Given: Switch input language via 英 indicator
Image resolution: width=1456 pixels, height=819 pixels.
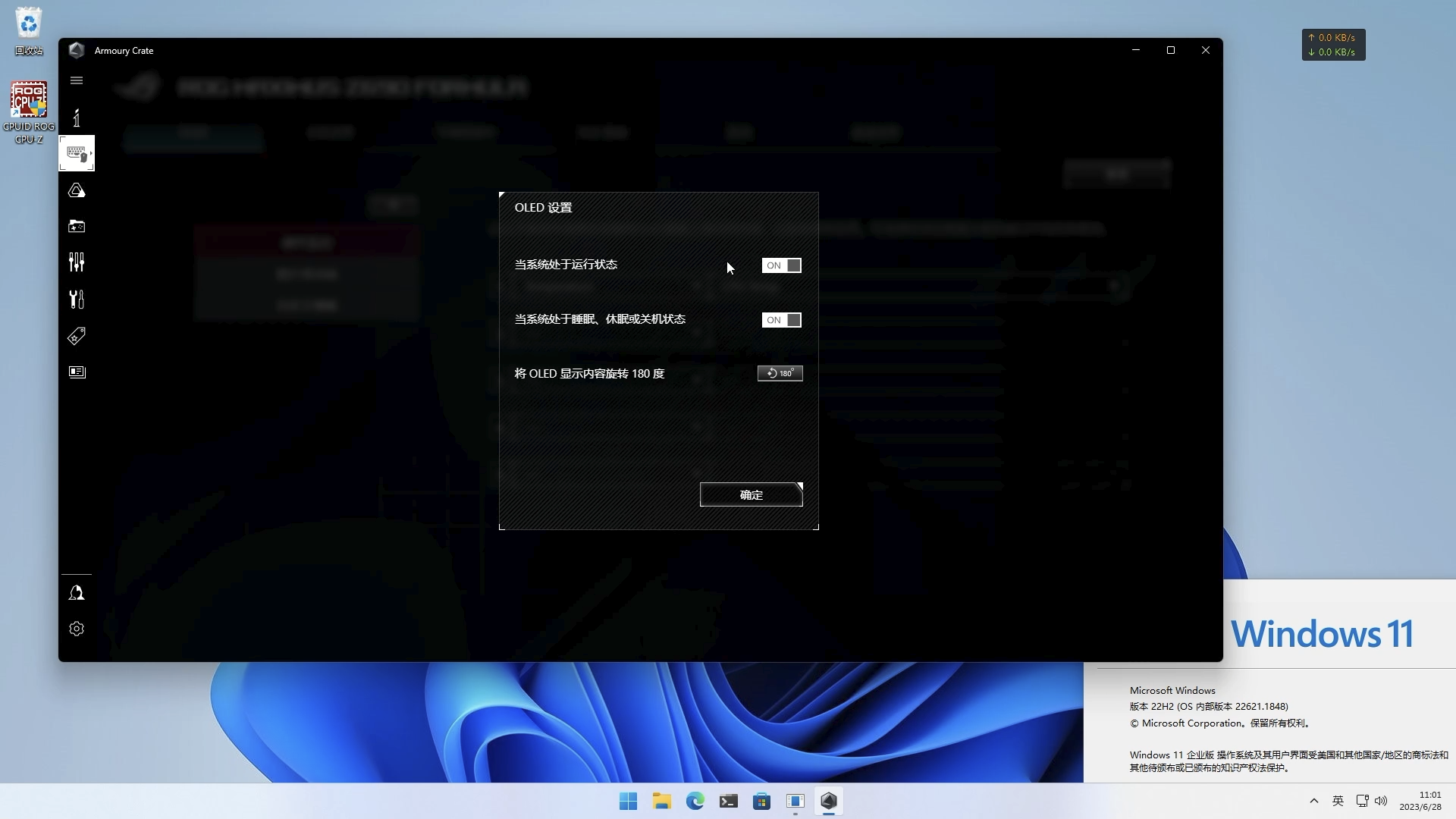Looking at the screenshot, I should 1338,801.
